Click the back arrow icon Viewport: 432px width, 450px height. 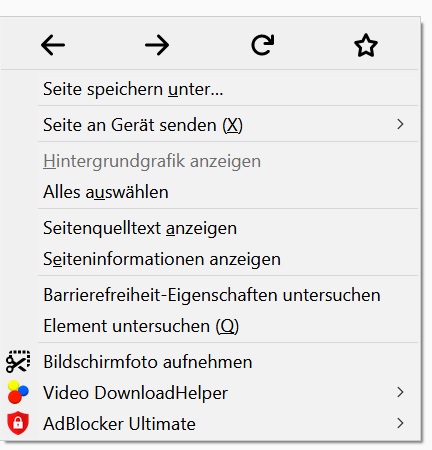coord(53,45)
